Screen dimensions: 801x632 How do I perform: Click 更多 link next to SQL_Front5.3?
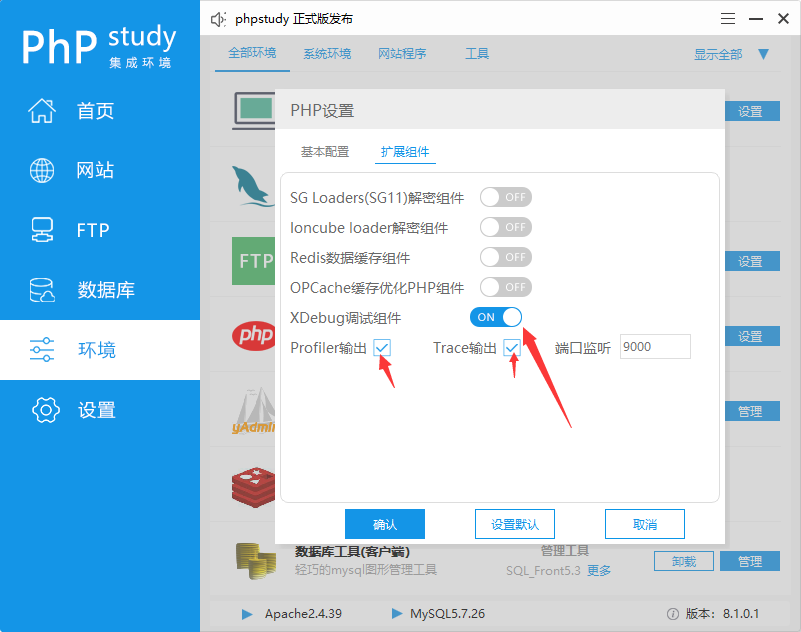pos(599,571)
